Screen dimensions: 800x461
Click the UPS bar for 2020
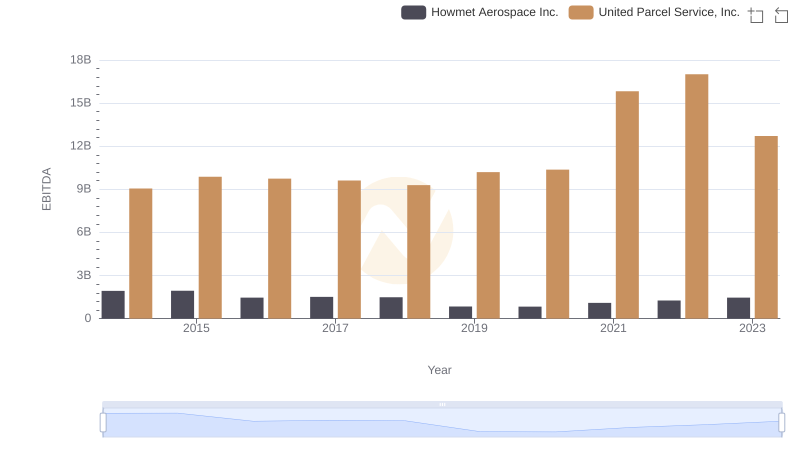point(558,244)
